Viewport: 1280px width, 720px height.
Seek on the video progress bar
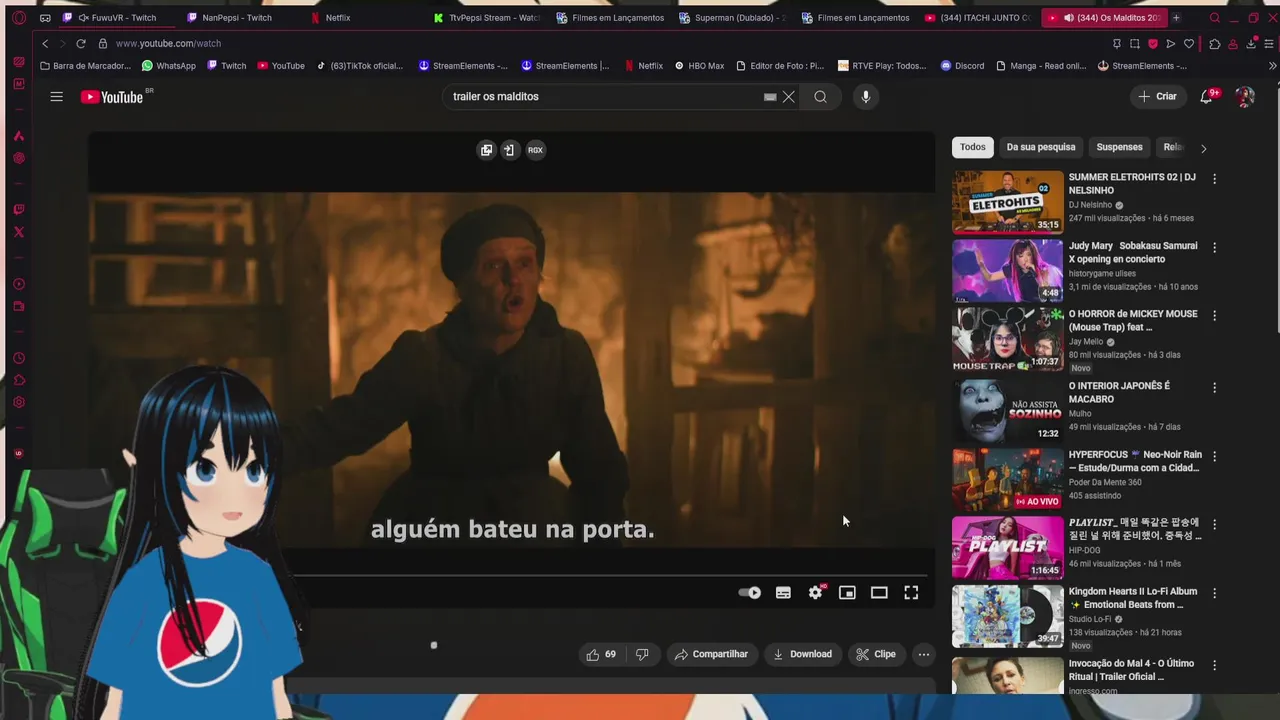coord(610,574)
